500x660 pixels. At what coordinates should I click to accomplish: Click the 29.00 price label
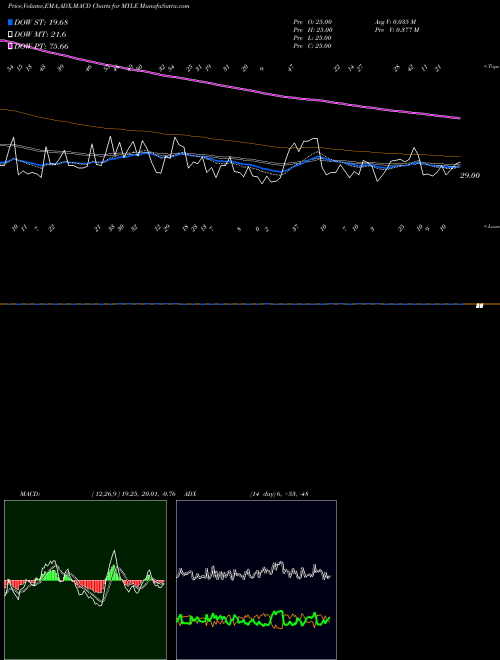tap(470, 176)
